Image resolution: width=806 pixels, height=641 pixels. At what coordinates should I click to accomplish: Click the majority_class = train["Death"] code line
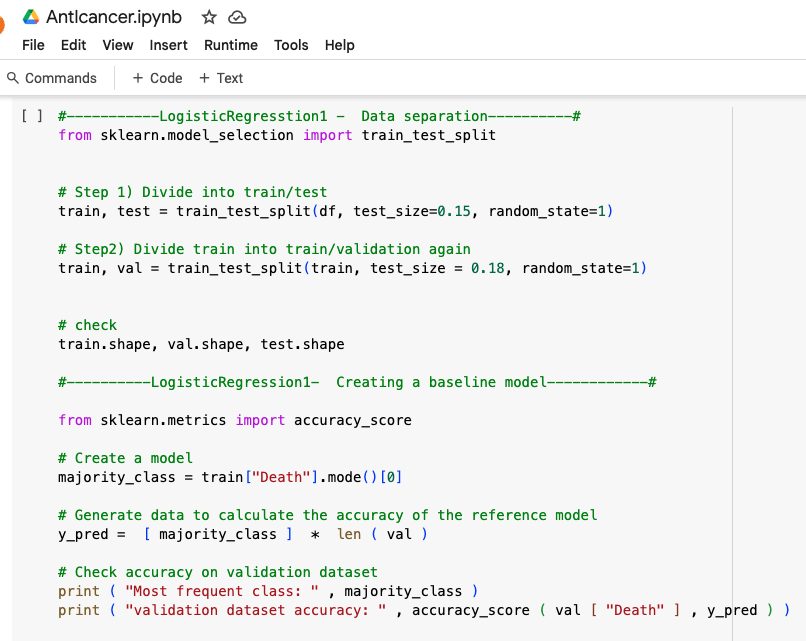[x=230, y=477]
